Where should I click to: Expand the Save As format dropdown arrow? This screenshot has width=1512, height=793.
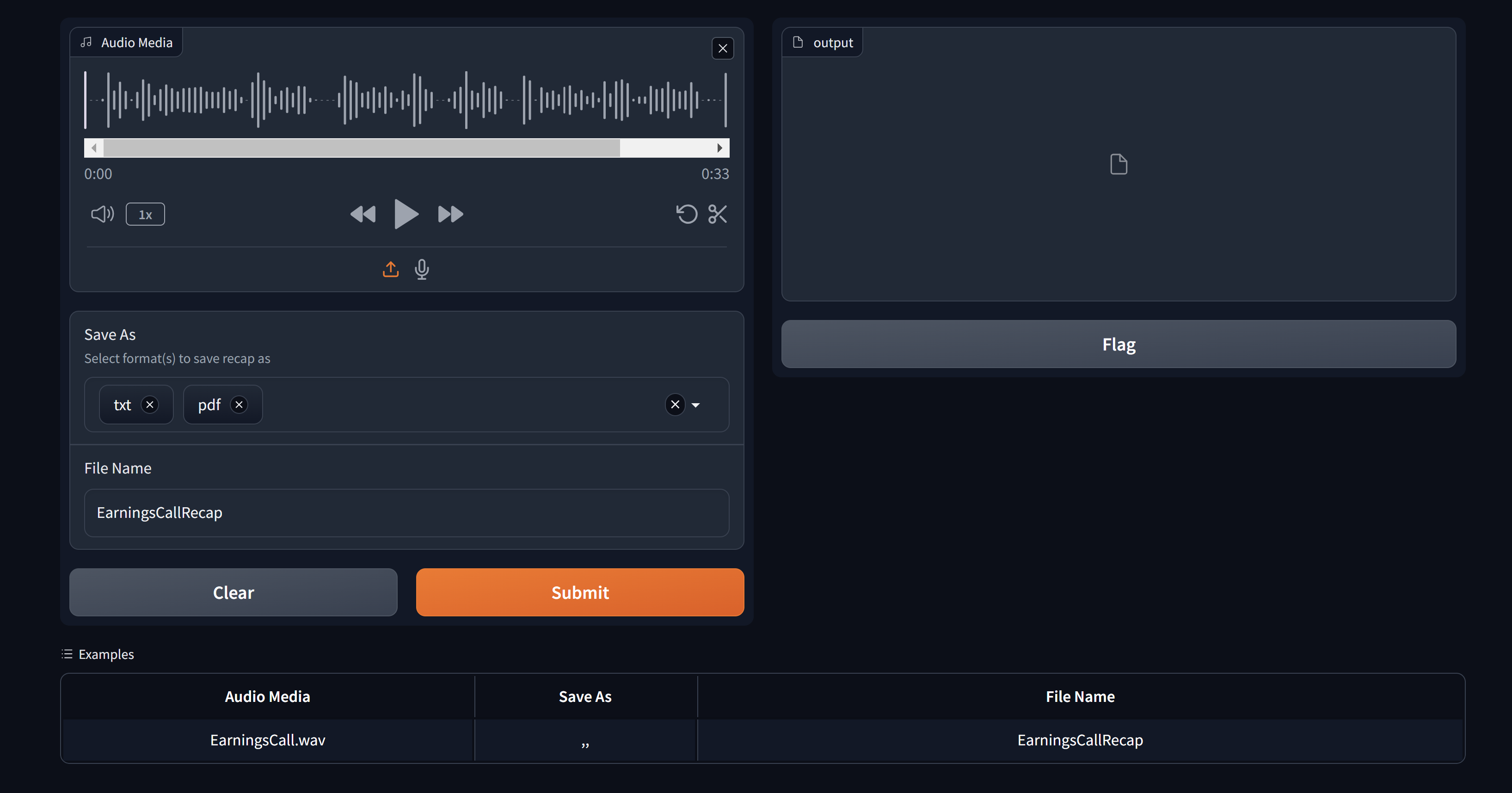point(695,405)
